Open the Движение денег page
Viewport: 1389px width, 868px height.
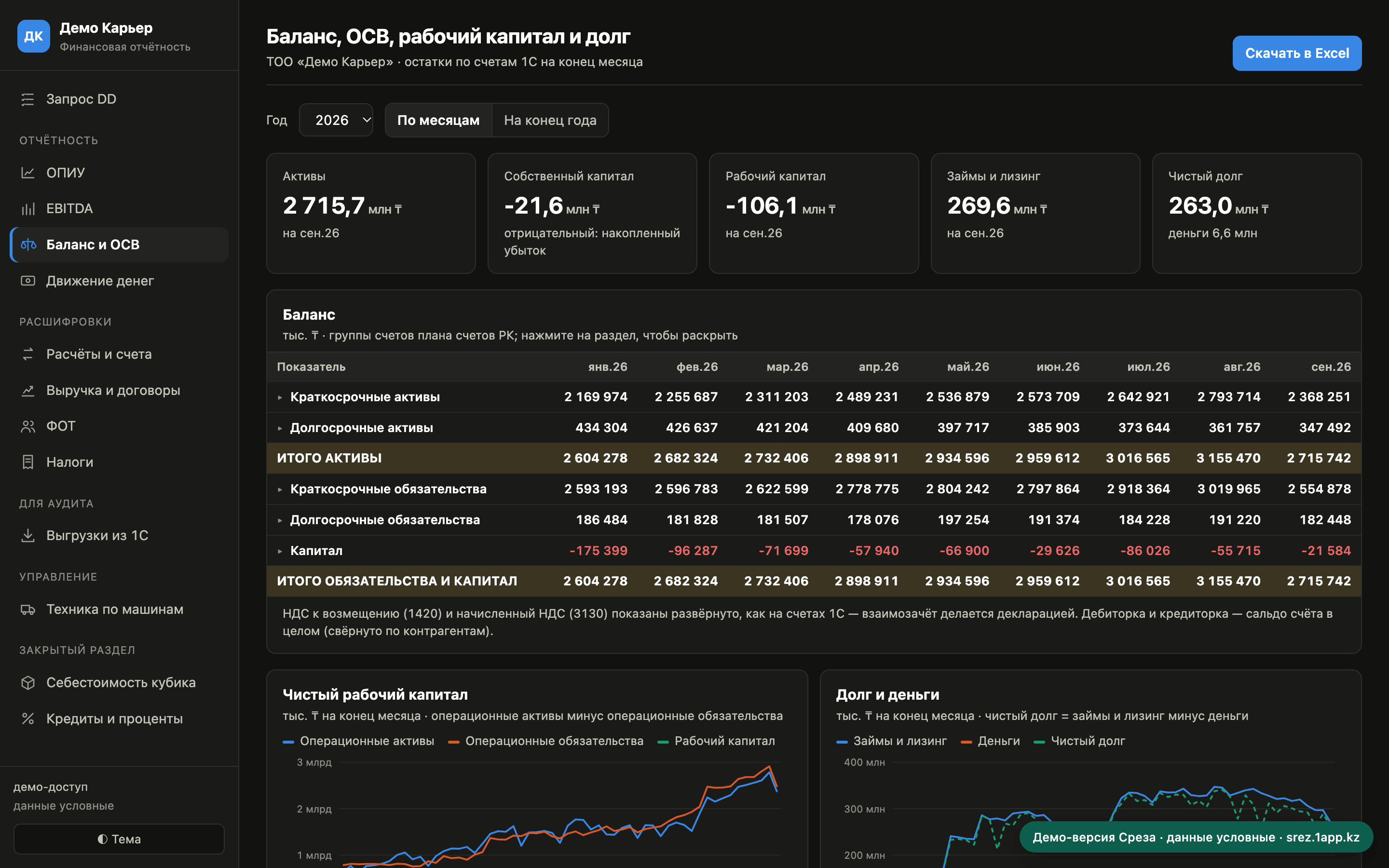tap(120, 281)
